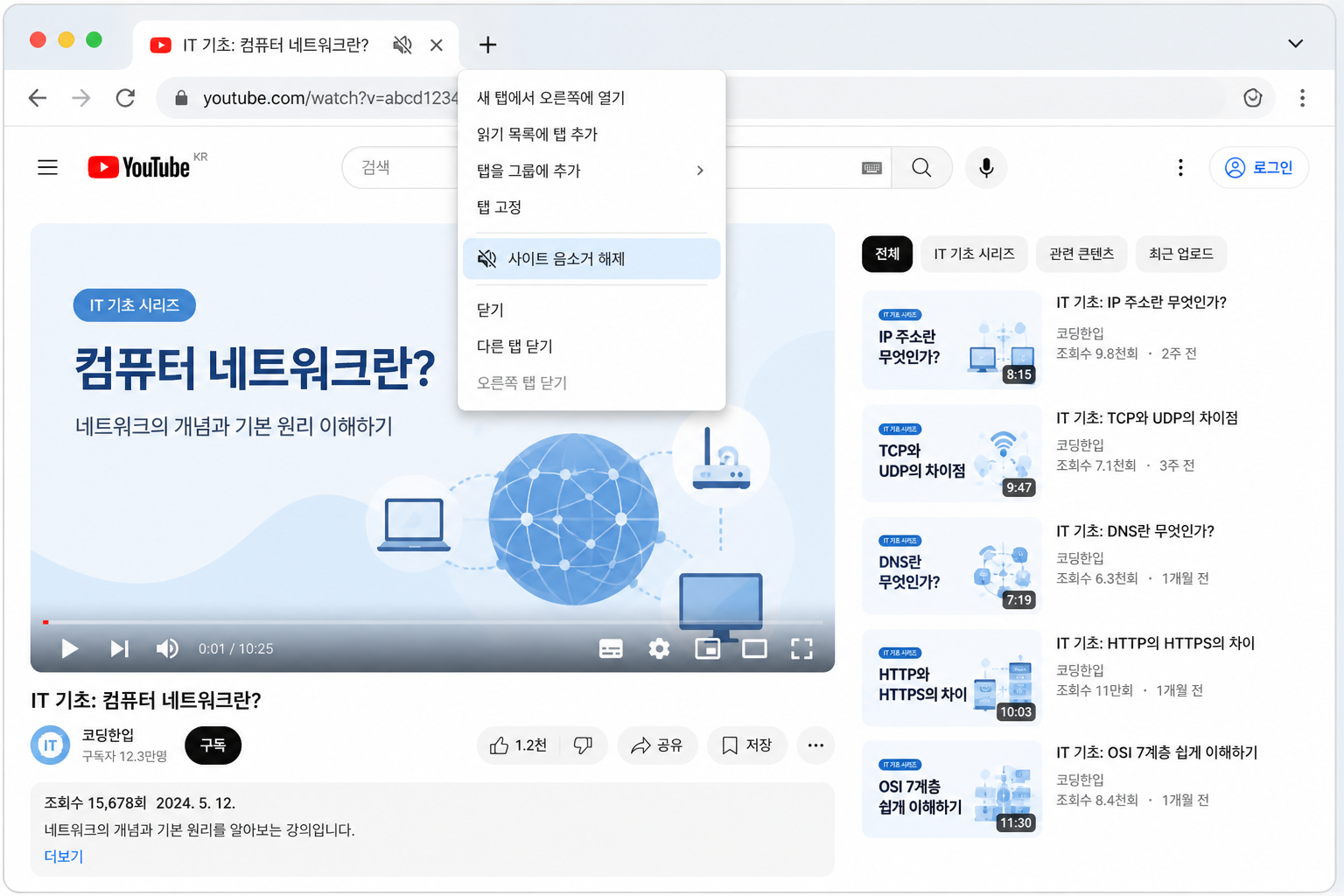Enter fullscreen mode
1344x896 pixels.
coord(801,648)
